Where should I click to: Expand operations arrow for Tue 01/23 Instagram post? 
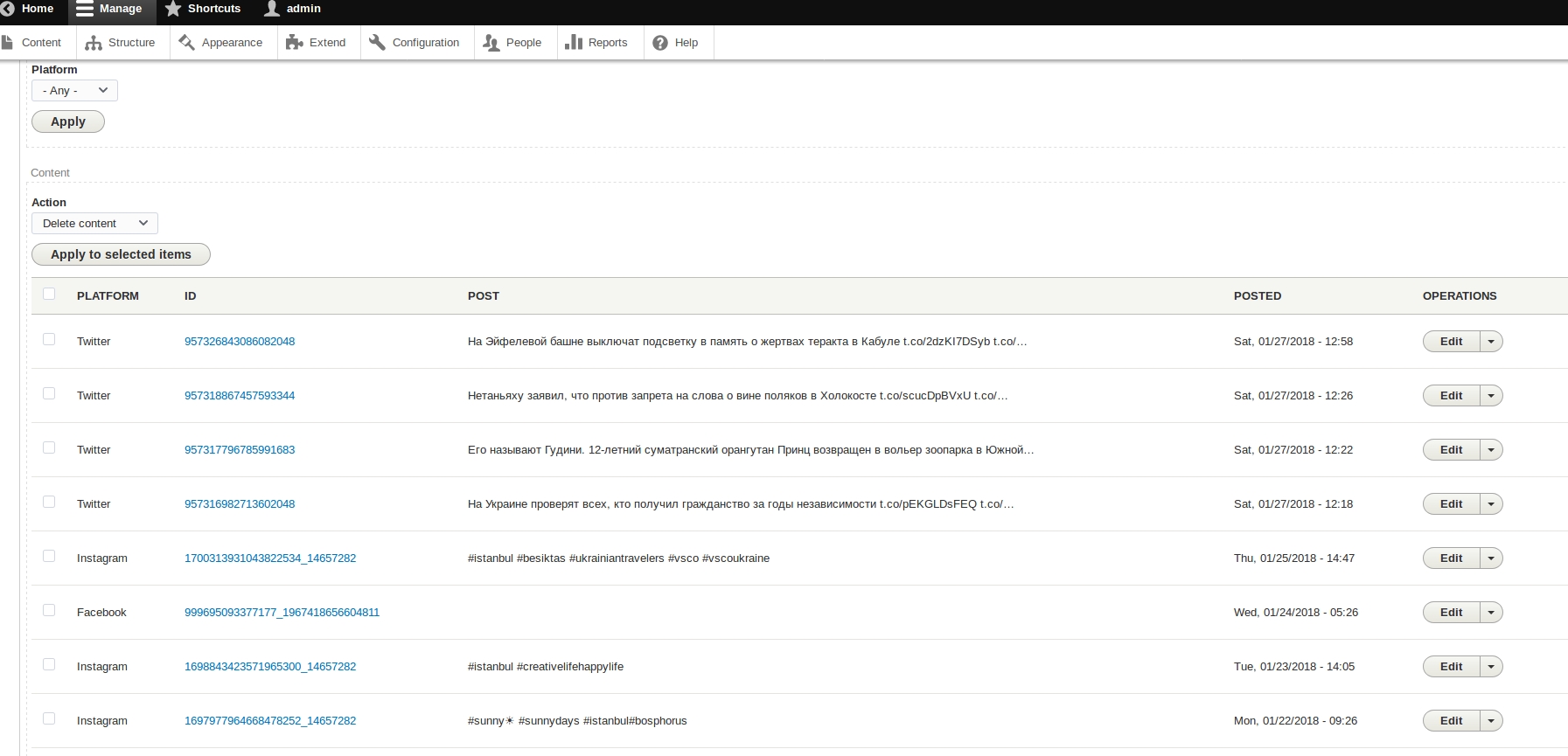[1491, 667]
